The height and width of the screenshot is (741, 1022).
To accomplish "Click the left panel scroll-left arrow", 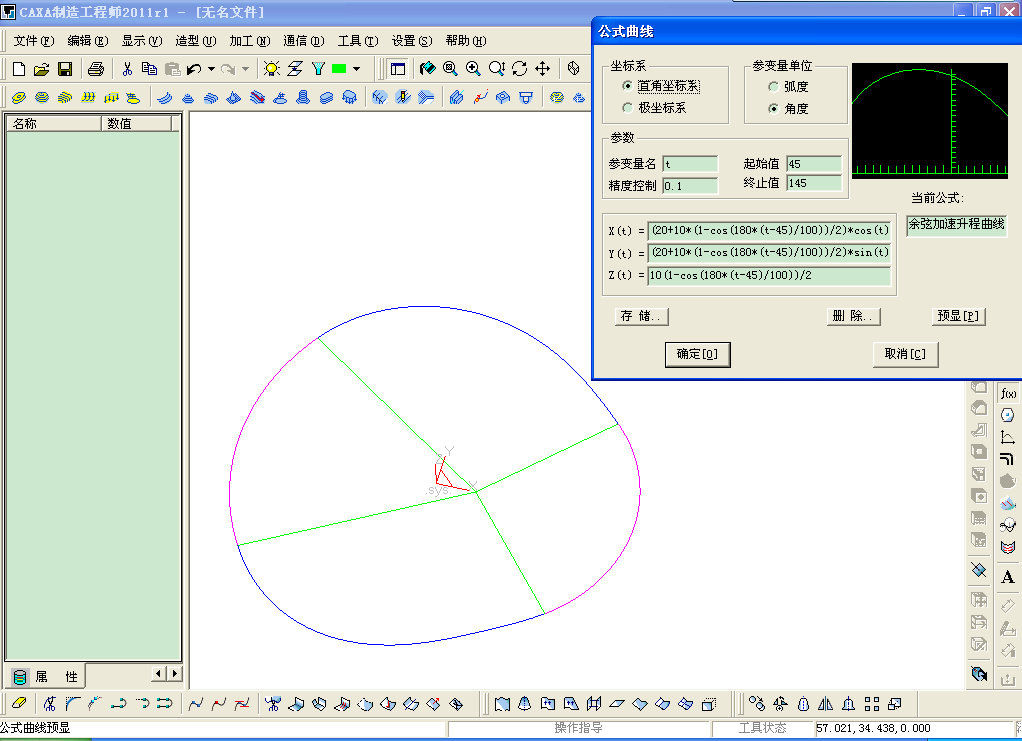I will [159, 673].
